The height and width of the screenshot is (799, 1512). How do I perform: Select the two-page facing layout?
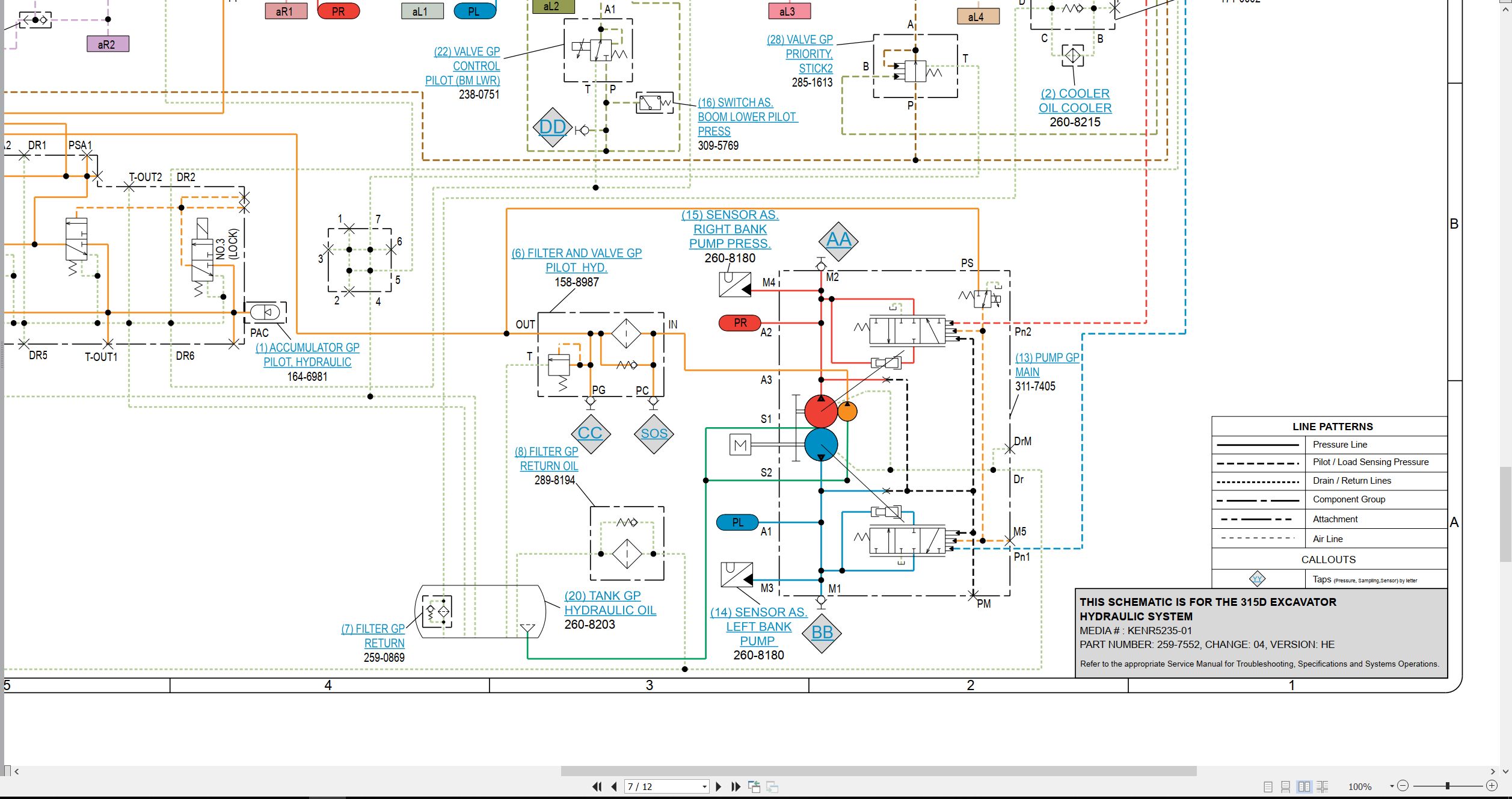tap(1304, 786)
